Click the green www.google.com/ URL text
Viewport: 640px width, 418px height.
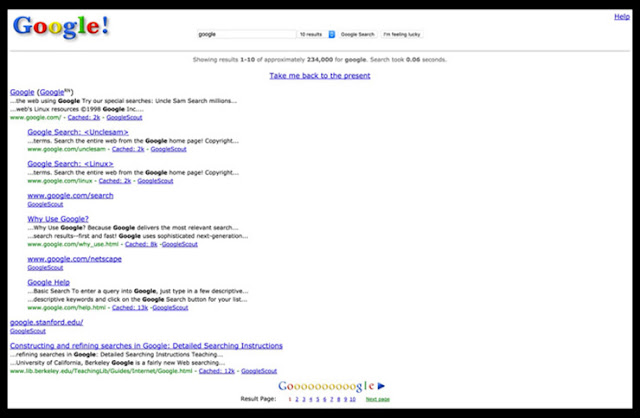[x=36, y=118]
